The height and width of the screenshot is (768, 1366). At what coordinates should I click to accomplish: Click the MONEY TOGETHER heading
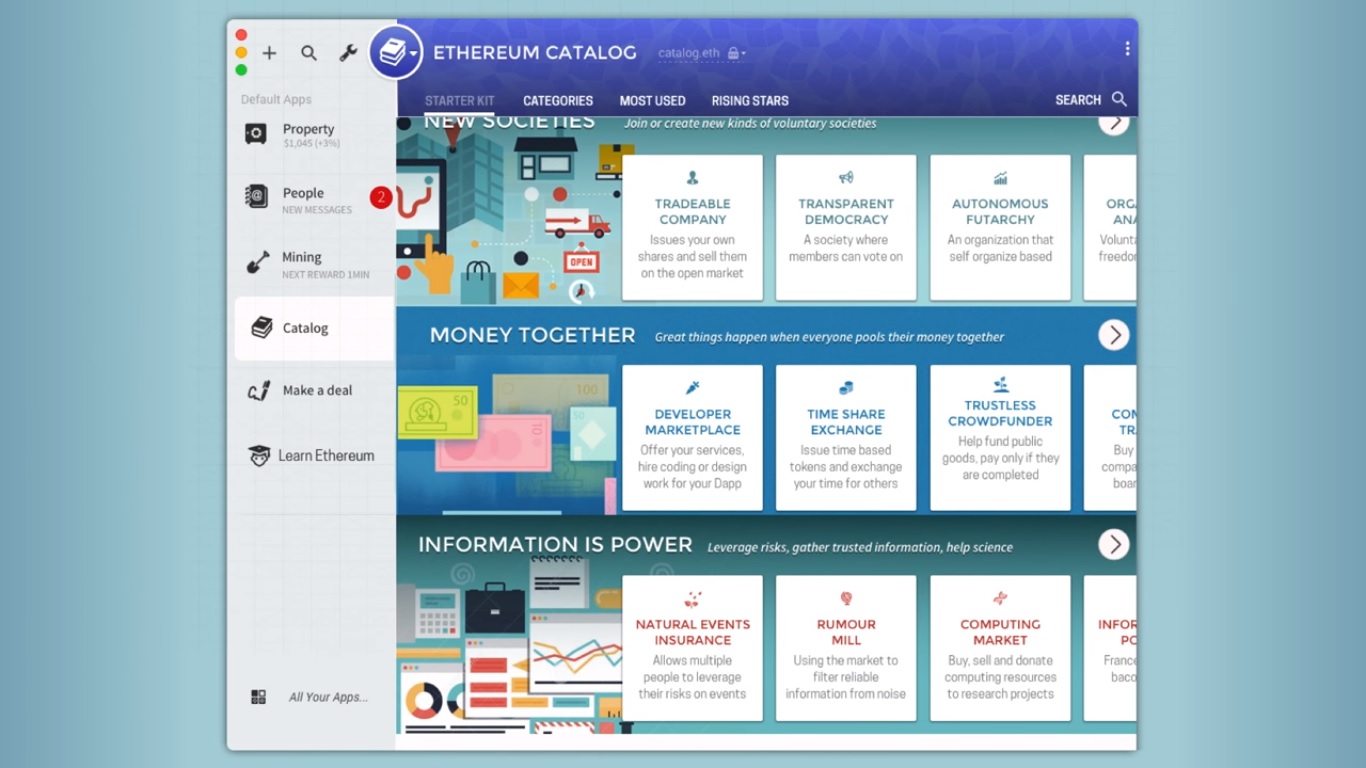click(x=532, y=335)
